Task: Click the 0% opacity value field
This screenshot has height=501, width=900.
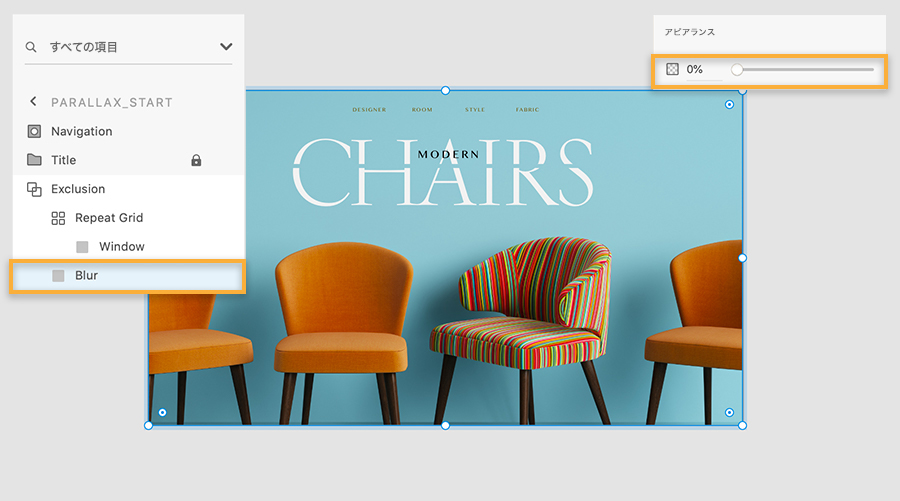Action: [x=704, y=70]
